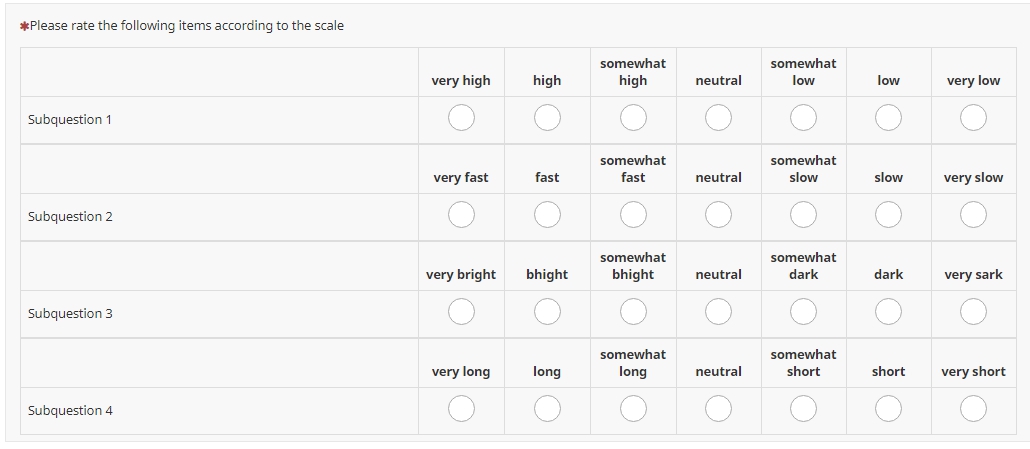Choose 'somewhat fast' for Subquestion 2
The image size is (1030, 449).
click(633, 215)
